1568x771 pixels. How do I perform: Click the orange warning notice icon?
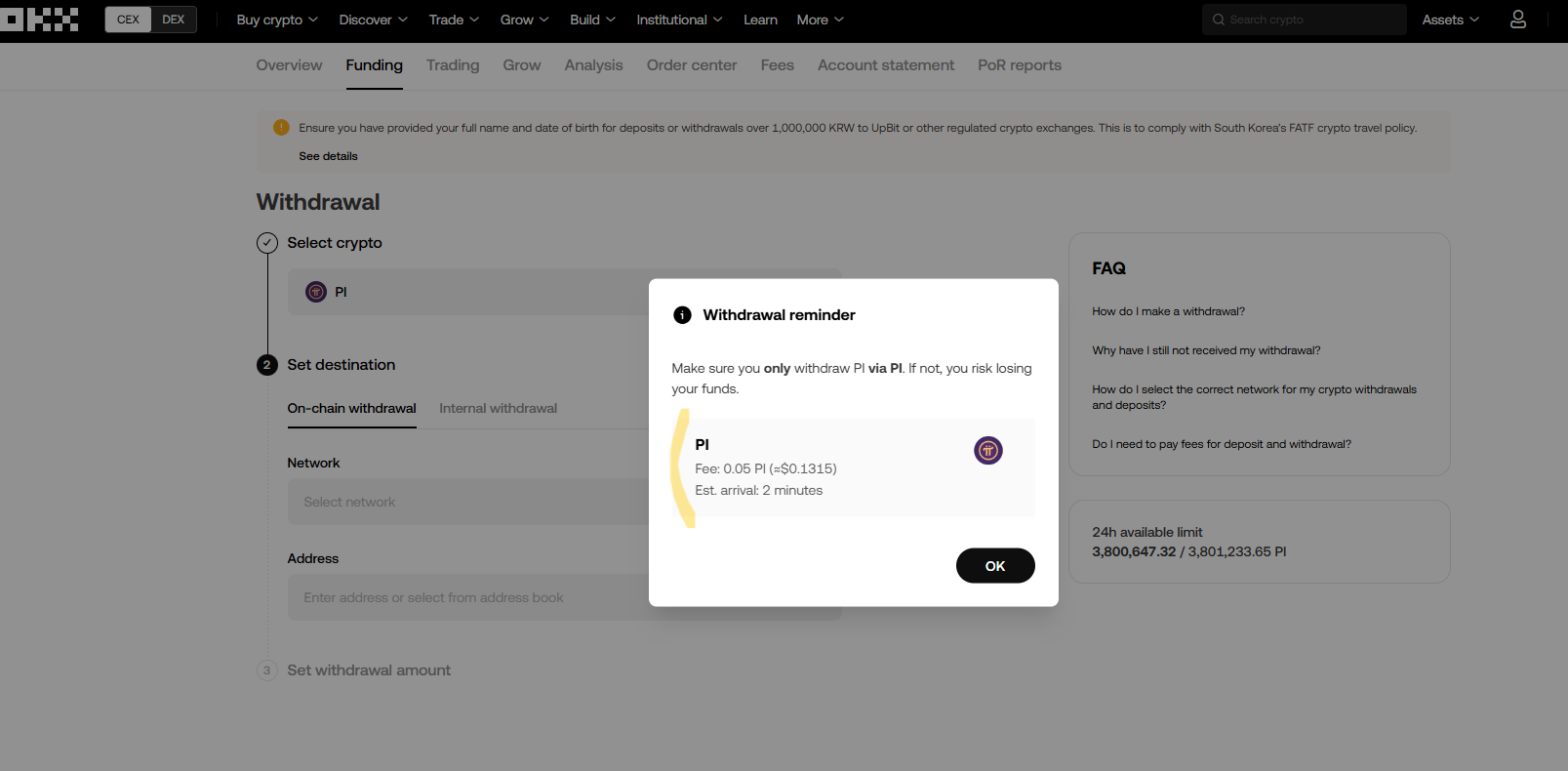coord(281,127)
